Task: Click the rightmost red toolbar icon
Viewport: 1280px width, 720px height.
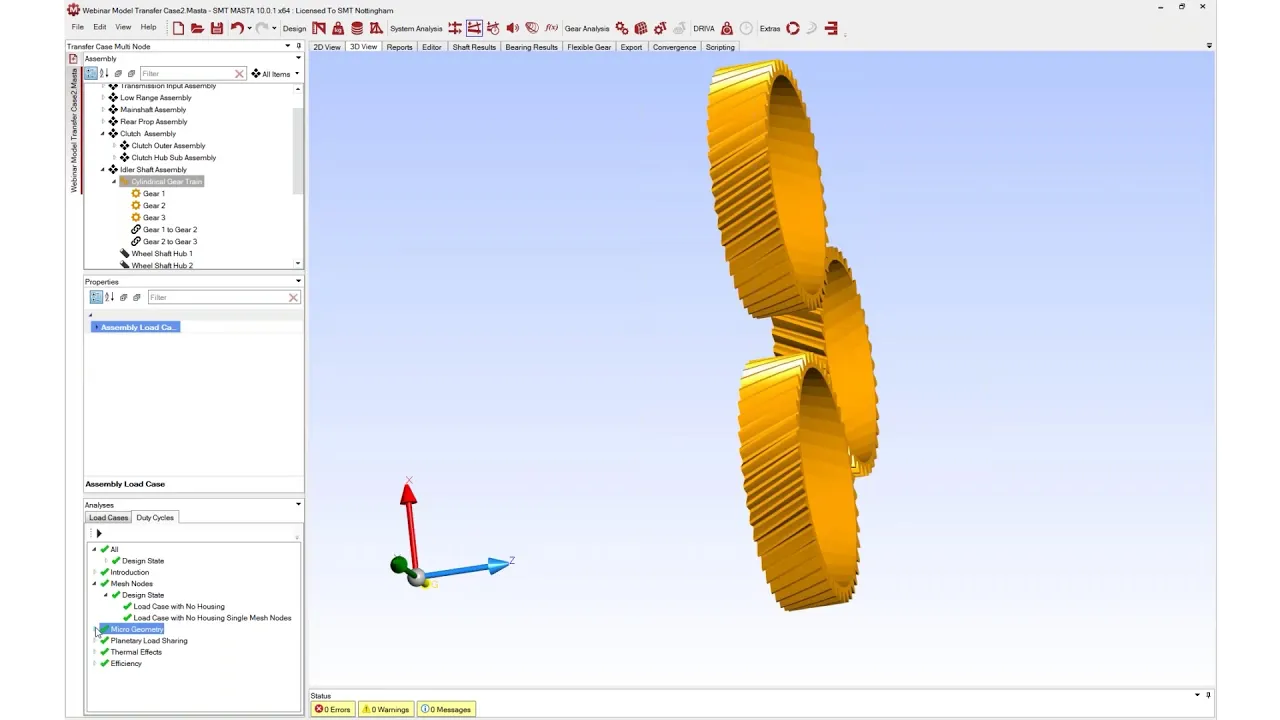Action: [x=831, y=28]
